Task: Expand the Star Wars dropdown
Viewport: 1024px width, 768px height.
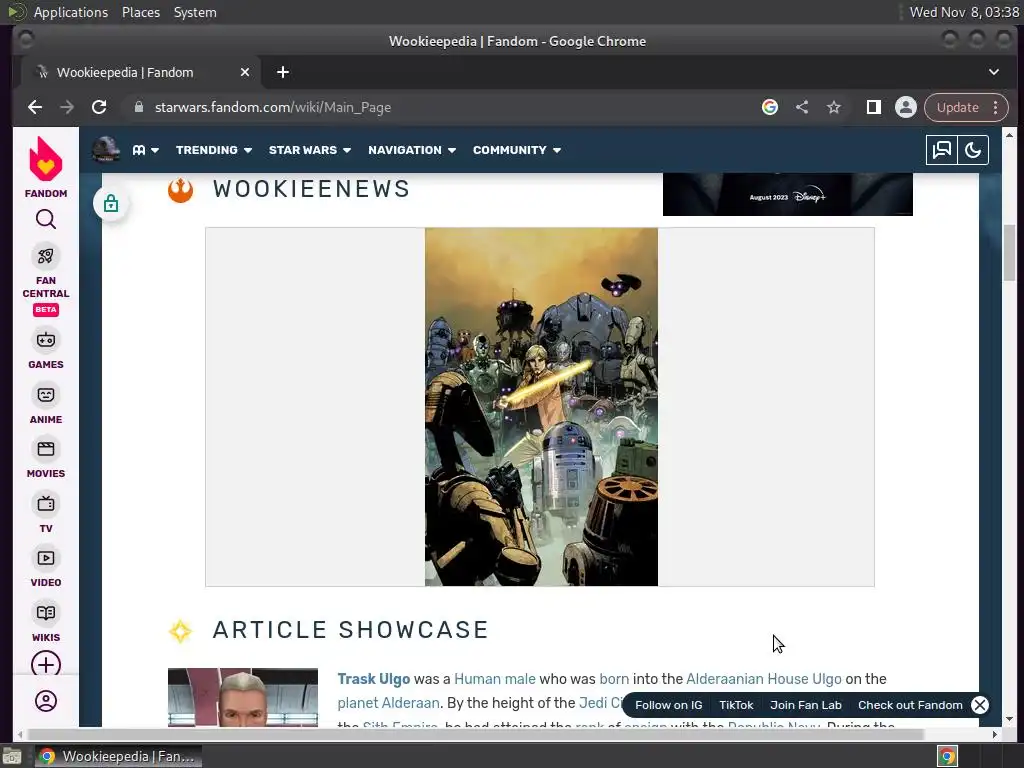Action: point(310,150)
